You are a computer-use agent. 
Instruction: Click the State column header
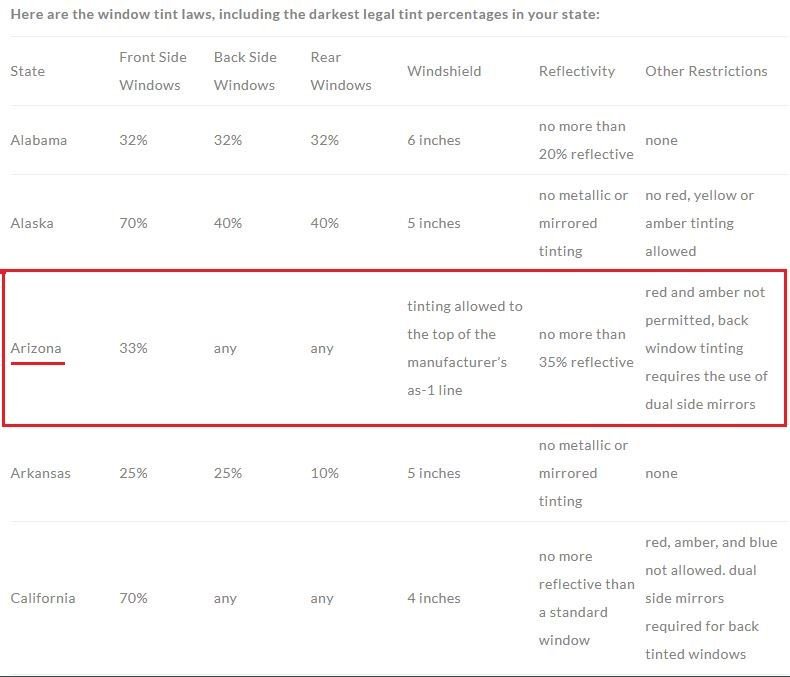pyautogui.click(x=28, y=71)
